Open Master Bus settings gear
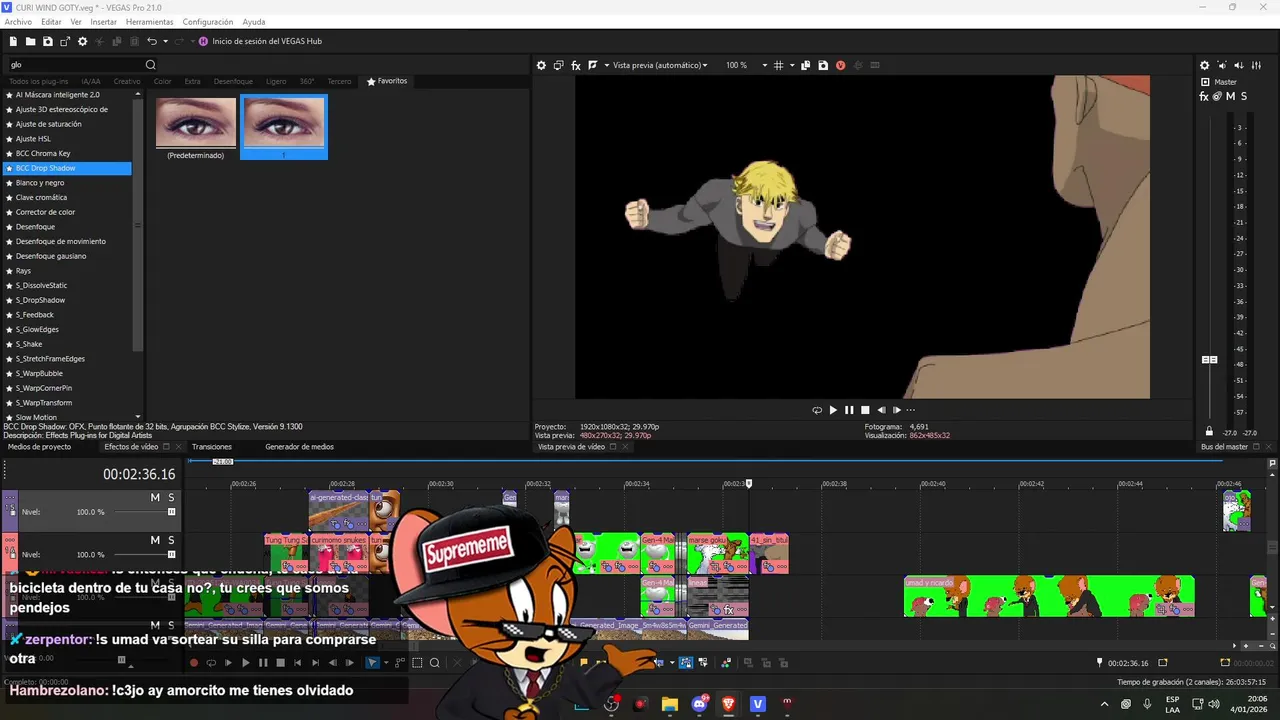The width and height of the screenshot is (1280, 720). click(1205, 65)
